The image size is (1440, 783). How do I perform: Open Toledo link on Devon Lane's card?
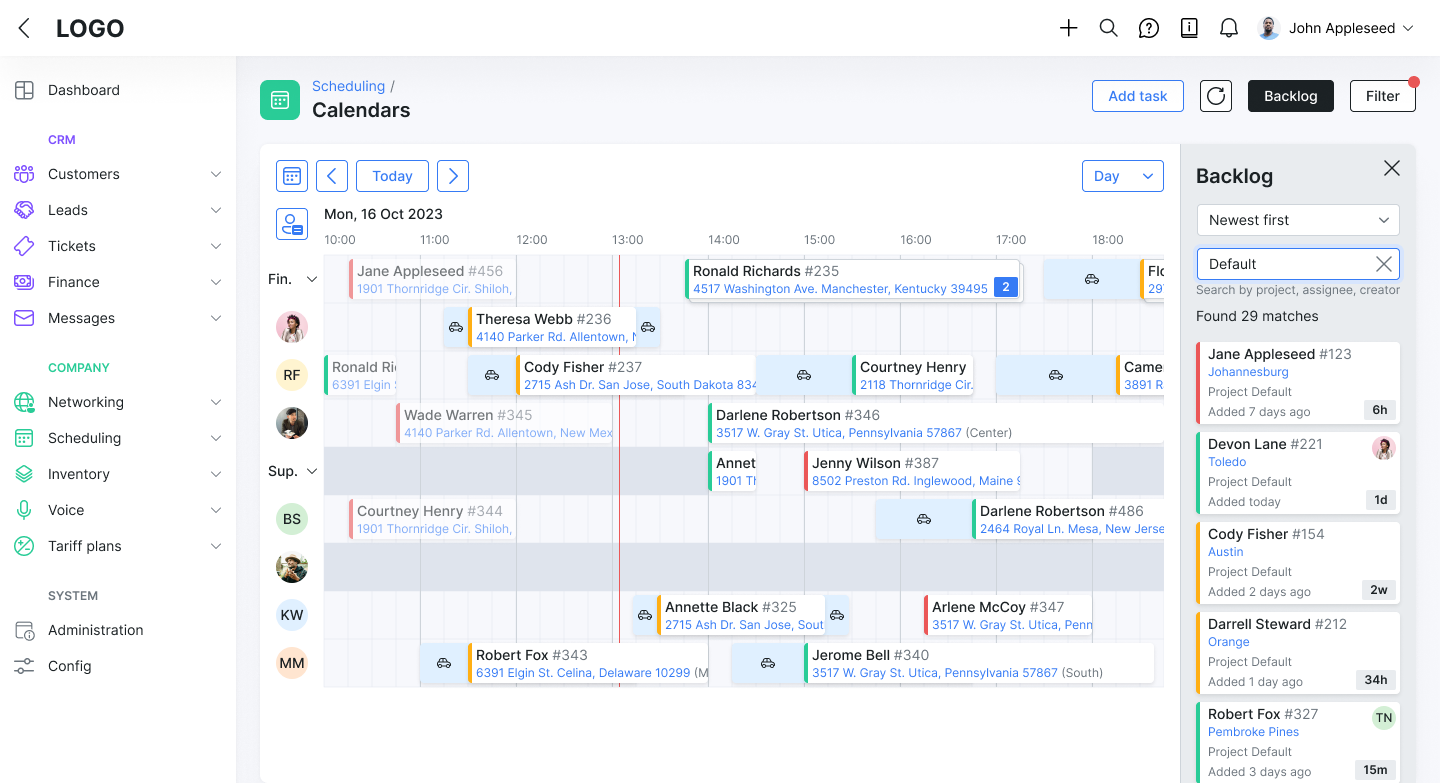click(x=1225, y=461)
